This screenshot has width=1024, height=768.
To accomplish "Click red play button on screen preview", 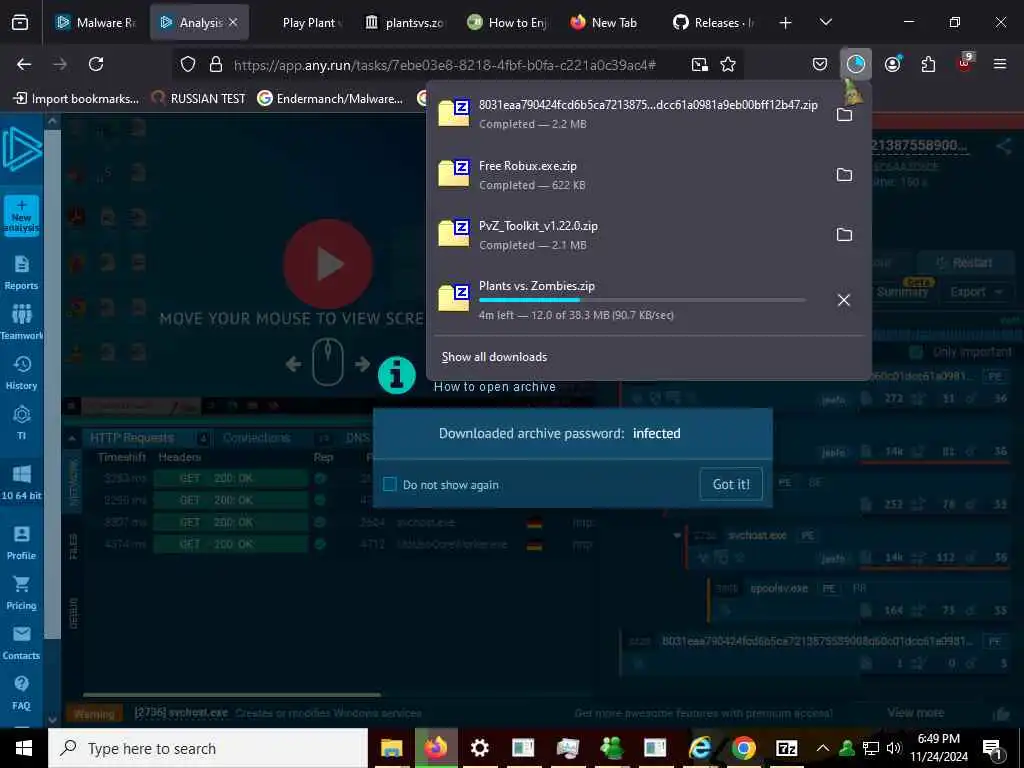I will [328, 264].
